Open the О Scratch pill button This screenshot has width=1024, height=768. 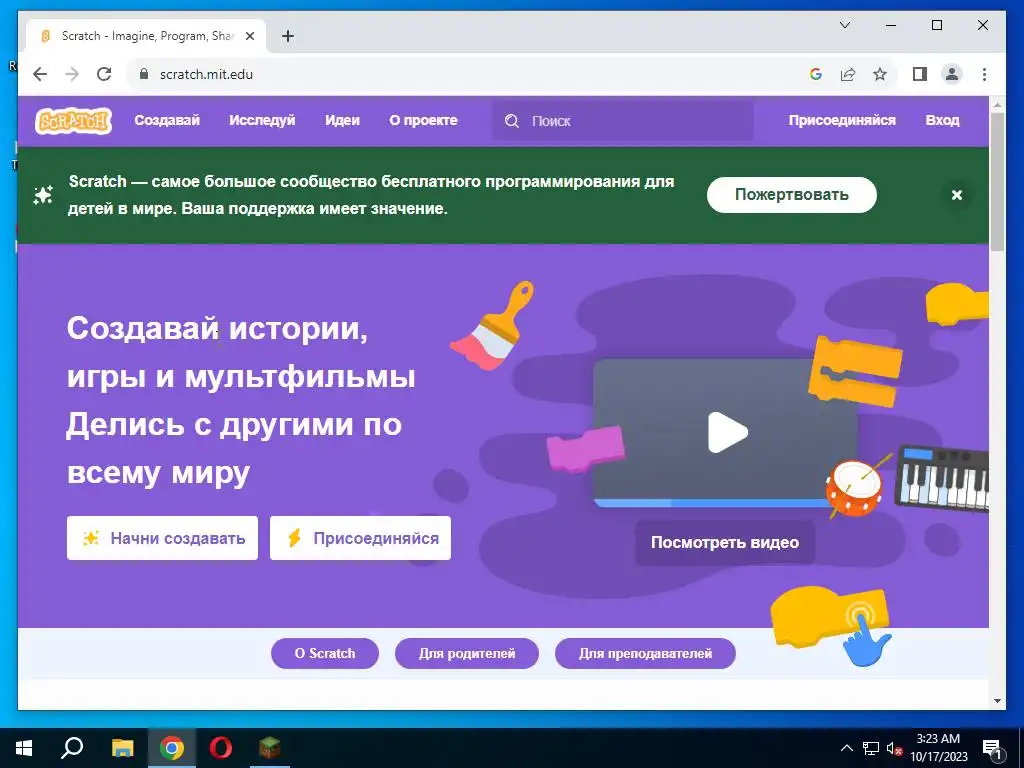coord(325,653)
